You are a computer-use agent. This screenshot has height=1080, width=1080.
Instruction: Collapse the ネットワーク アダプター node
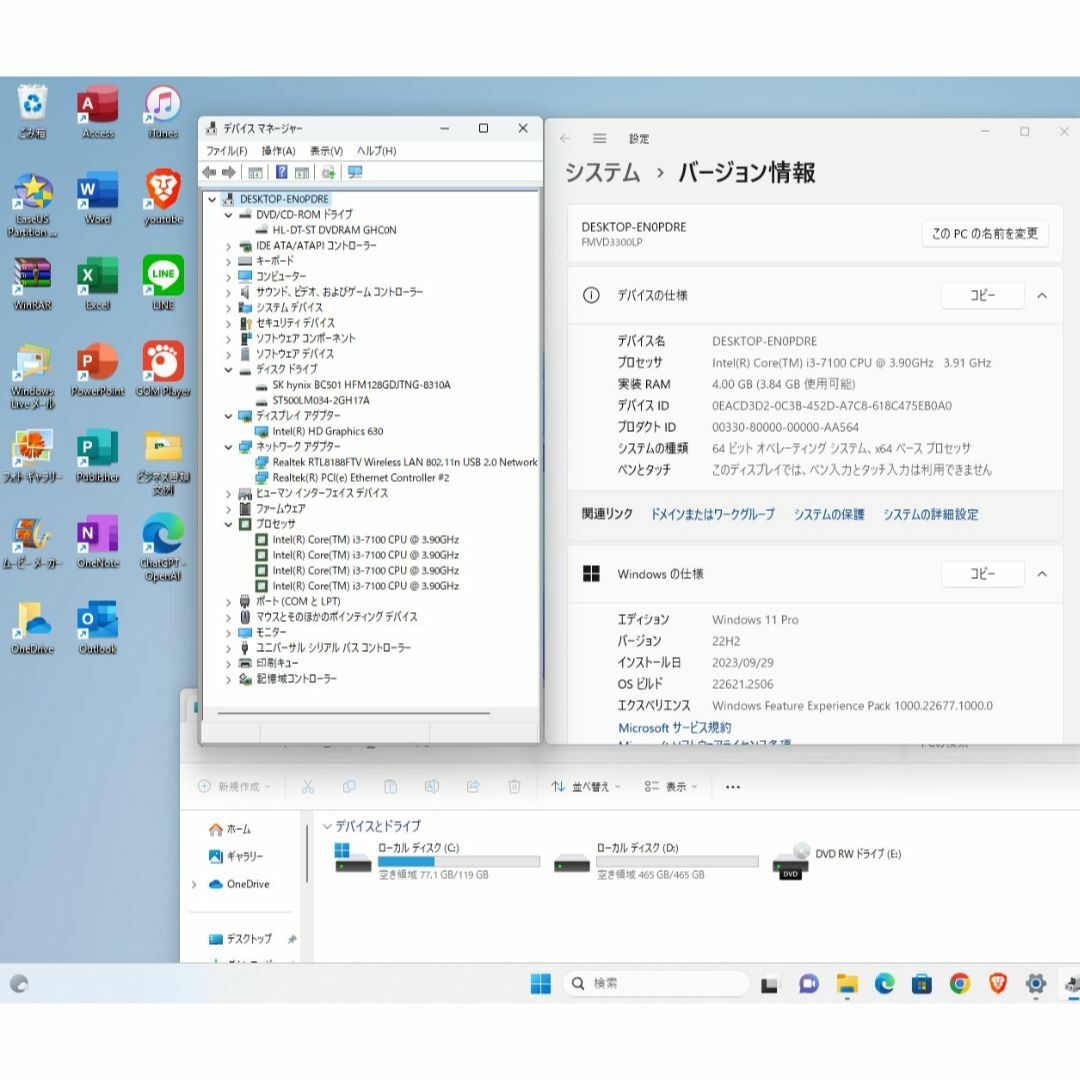coord(228,447)
